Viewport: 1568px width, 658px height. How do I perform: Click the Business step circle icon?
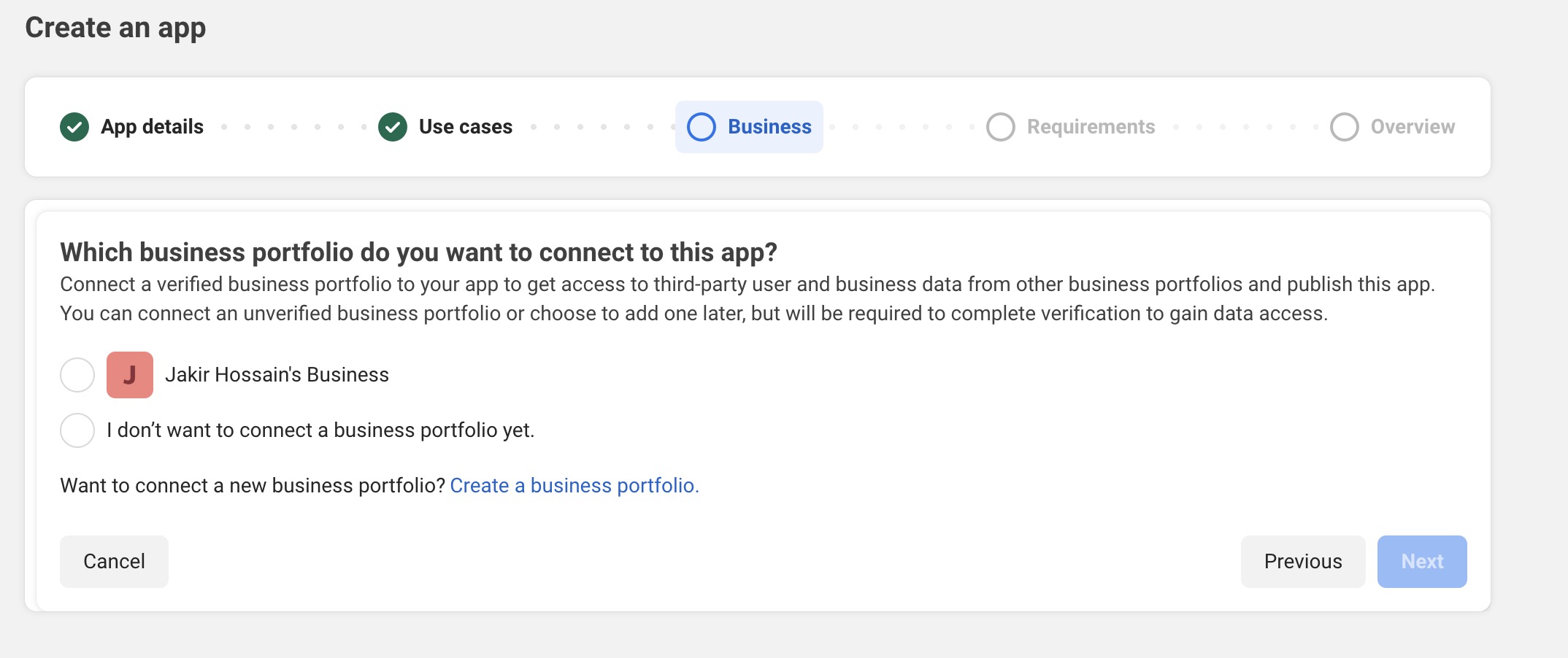tap(702, 127)
